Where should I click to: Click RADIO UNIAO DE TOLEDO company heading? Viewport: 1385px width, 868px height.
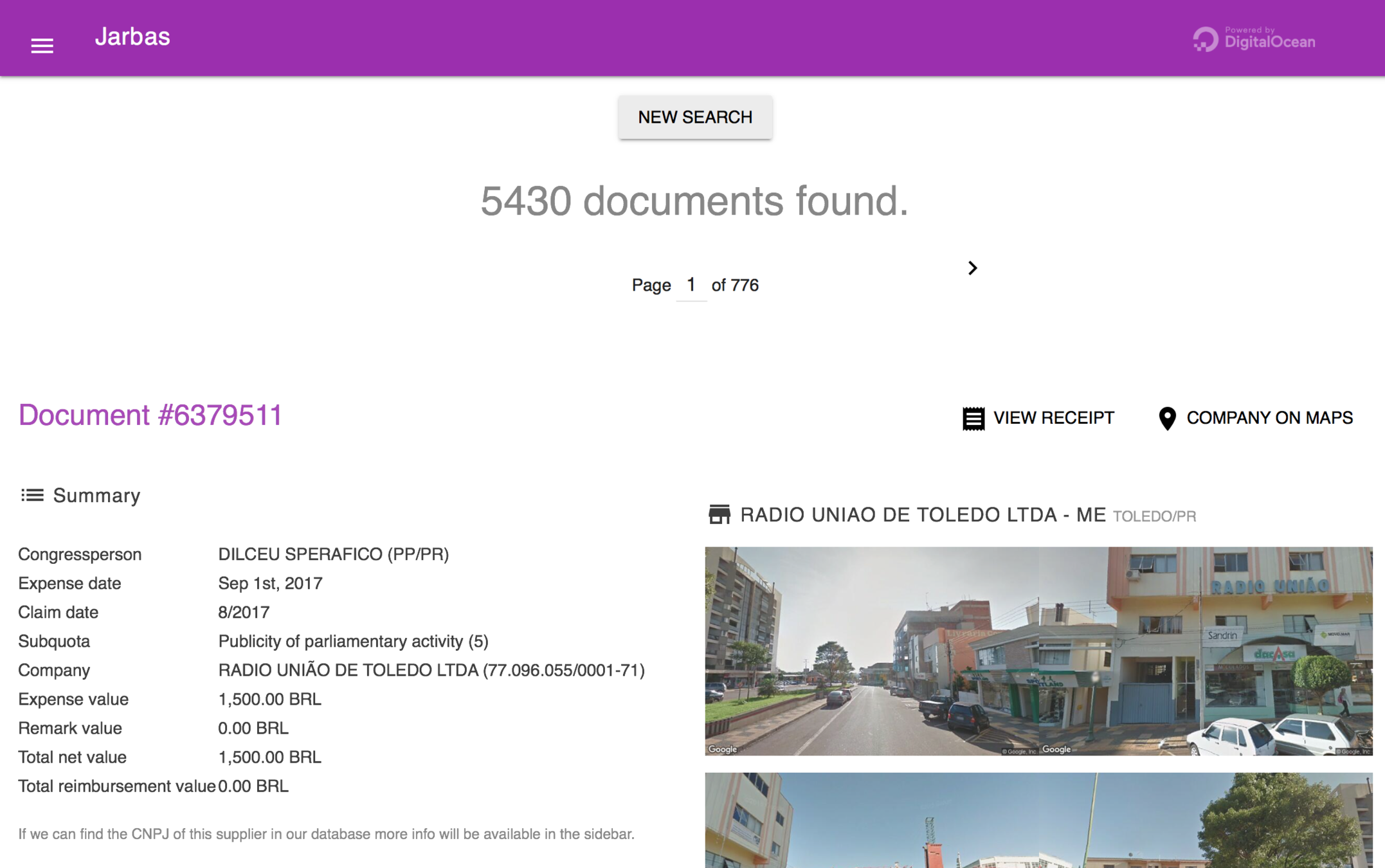[923, 515]
